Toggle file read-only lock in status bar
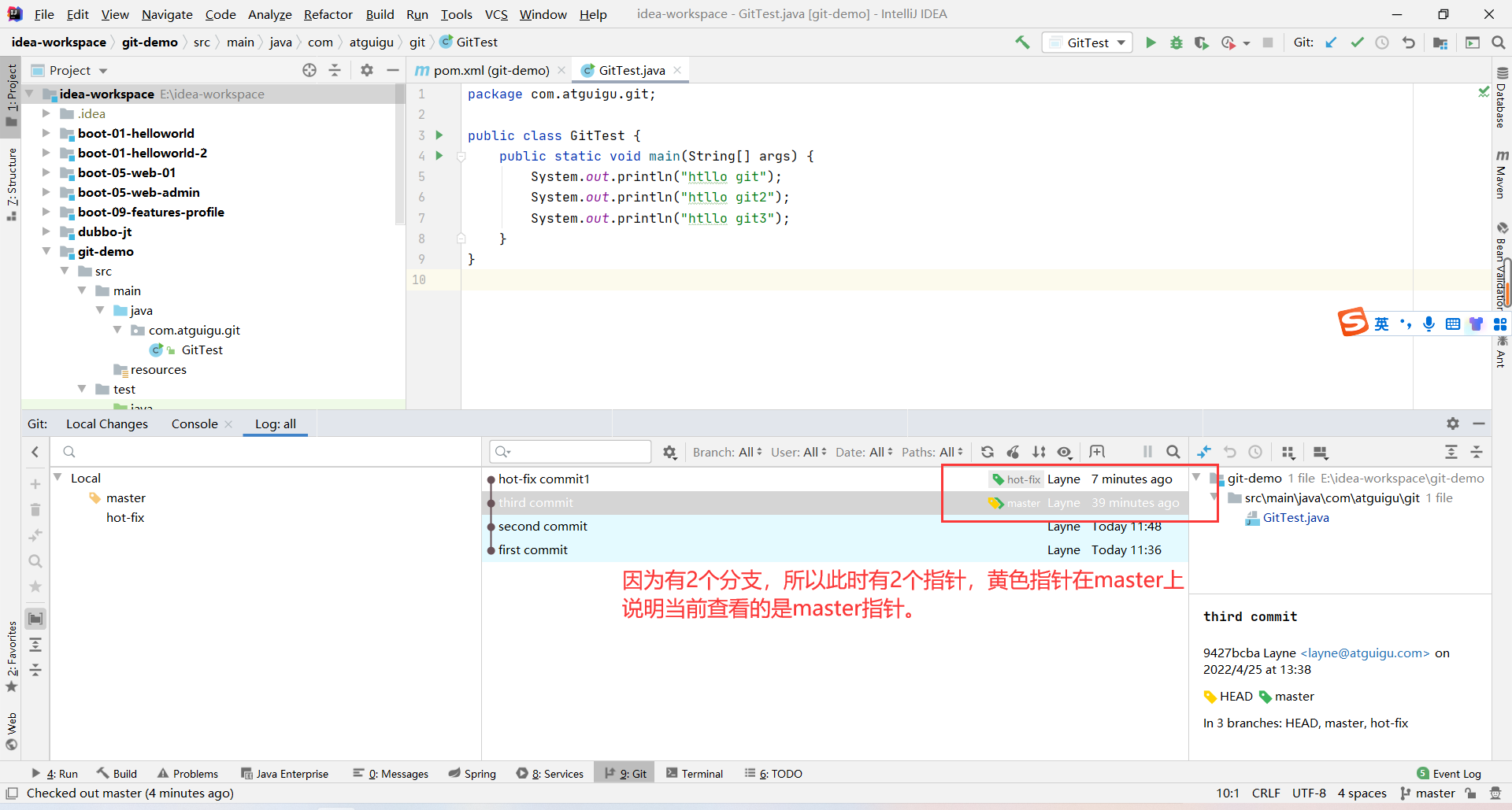This screenshot has width=1512, height=810. coord(1470,793)
